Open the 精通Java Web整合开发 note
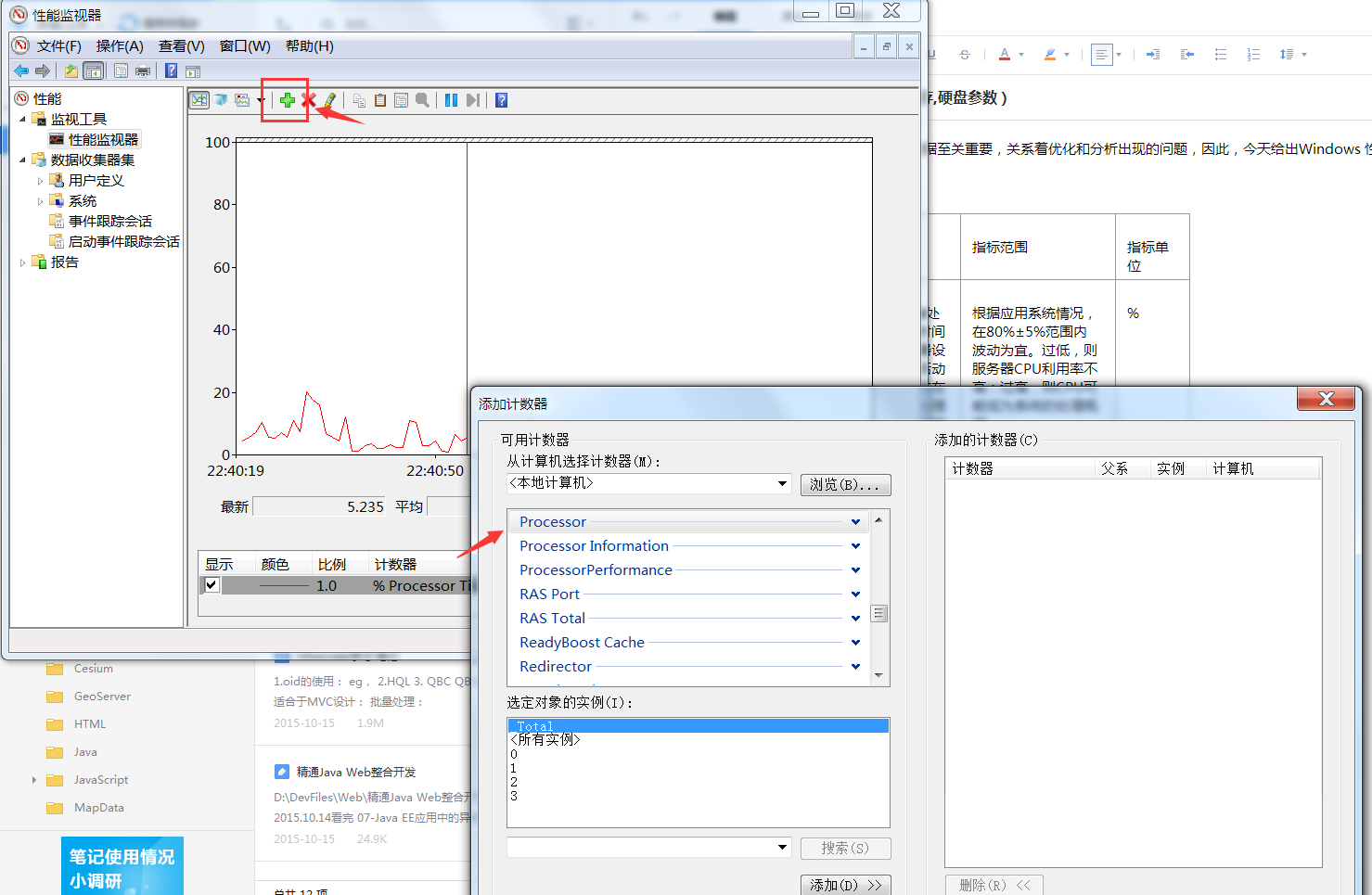Screen dimensions: 1372x895 click(x=356, y=772)
